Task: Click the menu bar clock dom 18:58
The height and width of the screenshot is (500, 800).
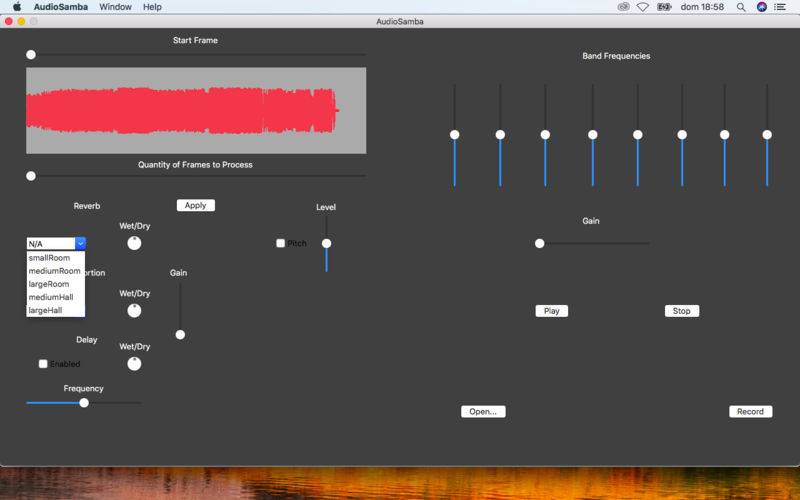Action: click(702, 7)
